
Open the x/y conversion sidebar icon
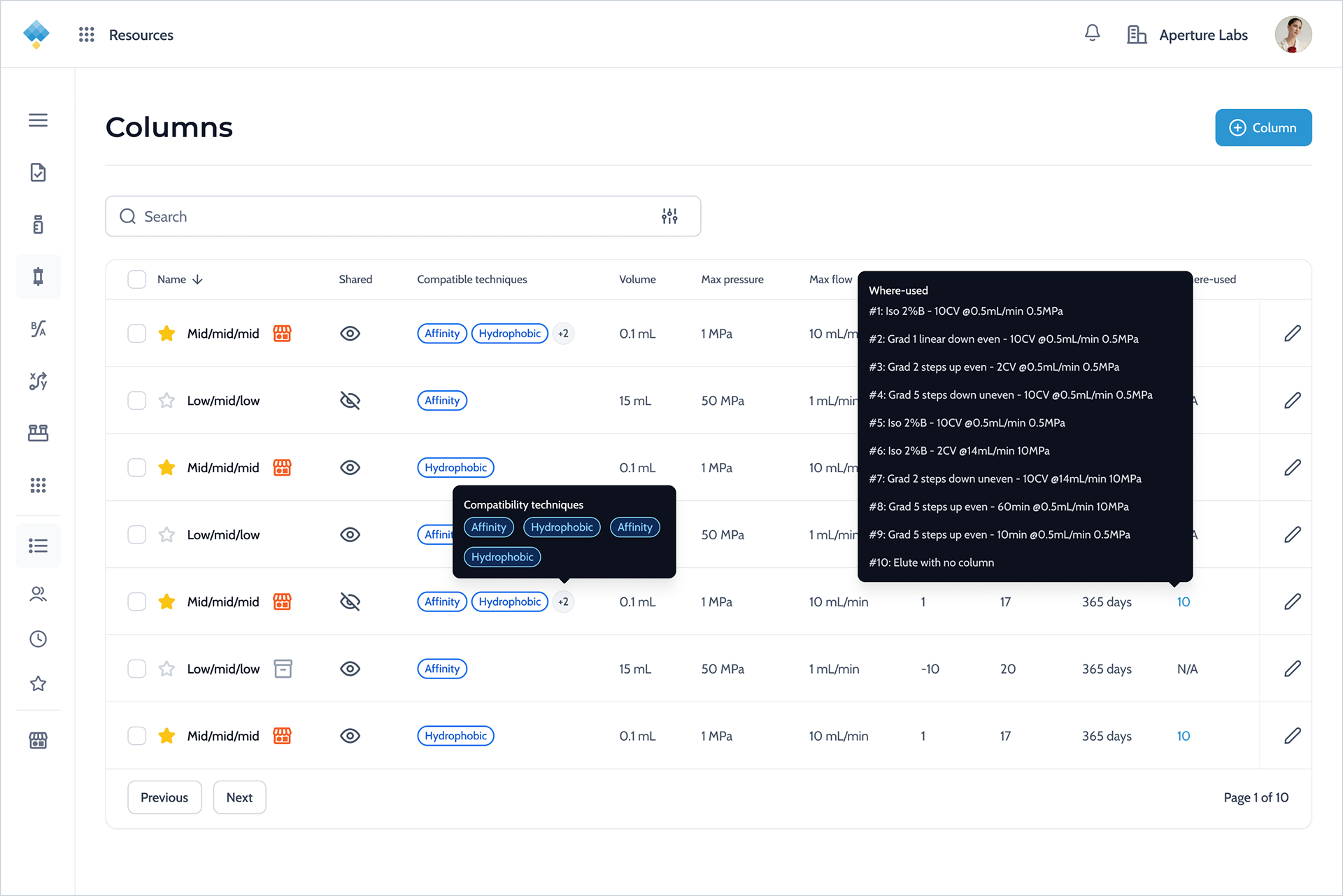pos(38,381)
